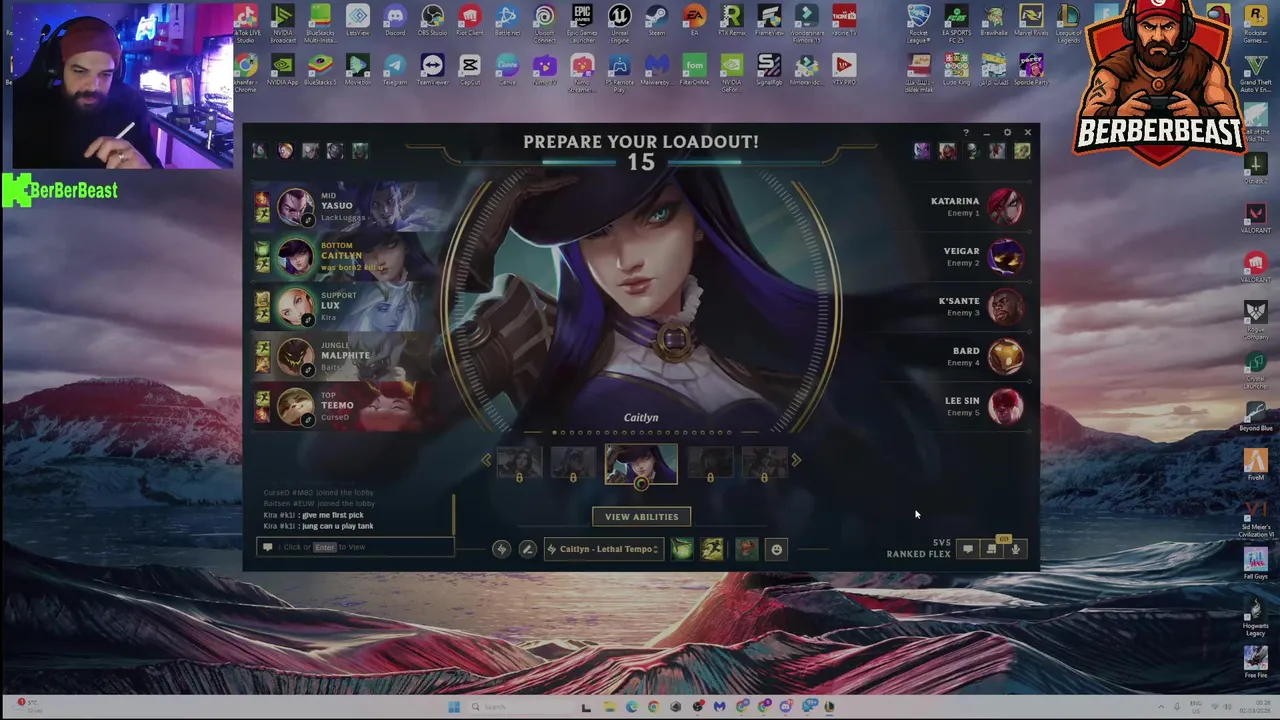Click Katarina enemy portrait
This screenshot has height=720, width=1280.
click(1006, 206)
